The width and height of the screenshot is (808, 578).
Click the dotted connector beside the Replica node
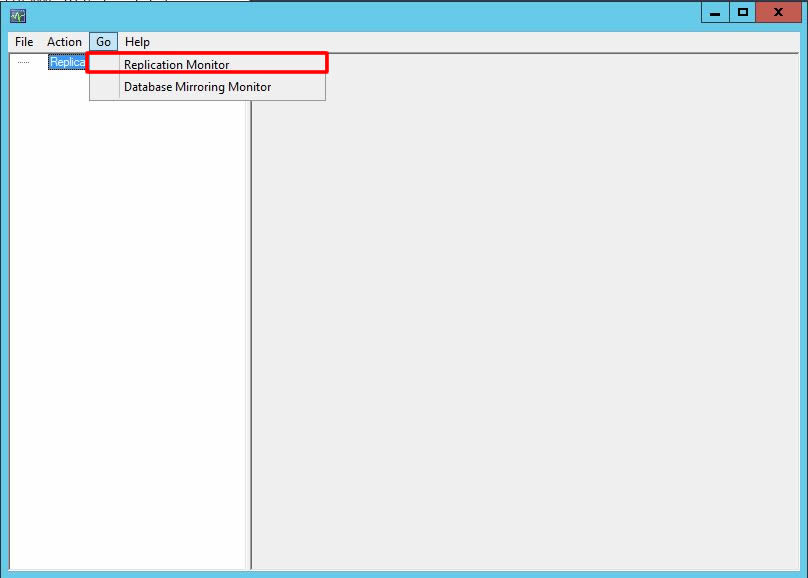24,63
